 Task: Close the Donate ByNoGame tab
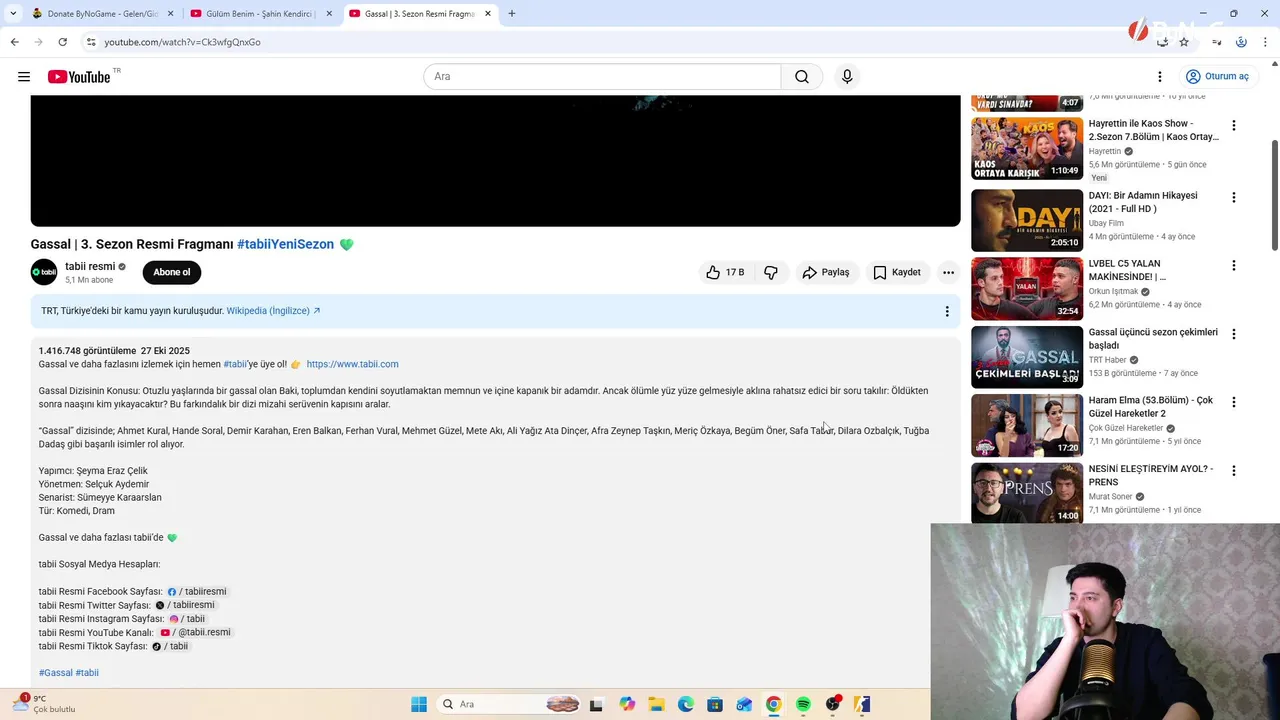click(x=170, y=14)
